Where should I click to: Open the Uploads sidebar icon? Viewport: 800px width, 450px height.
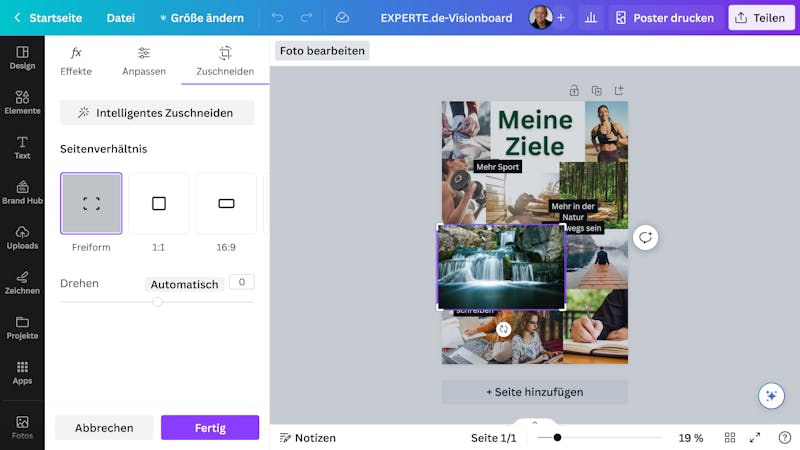pos(22,237)
